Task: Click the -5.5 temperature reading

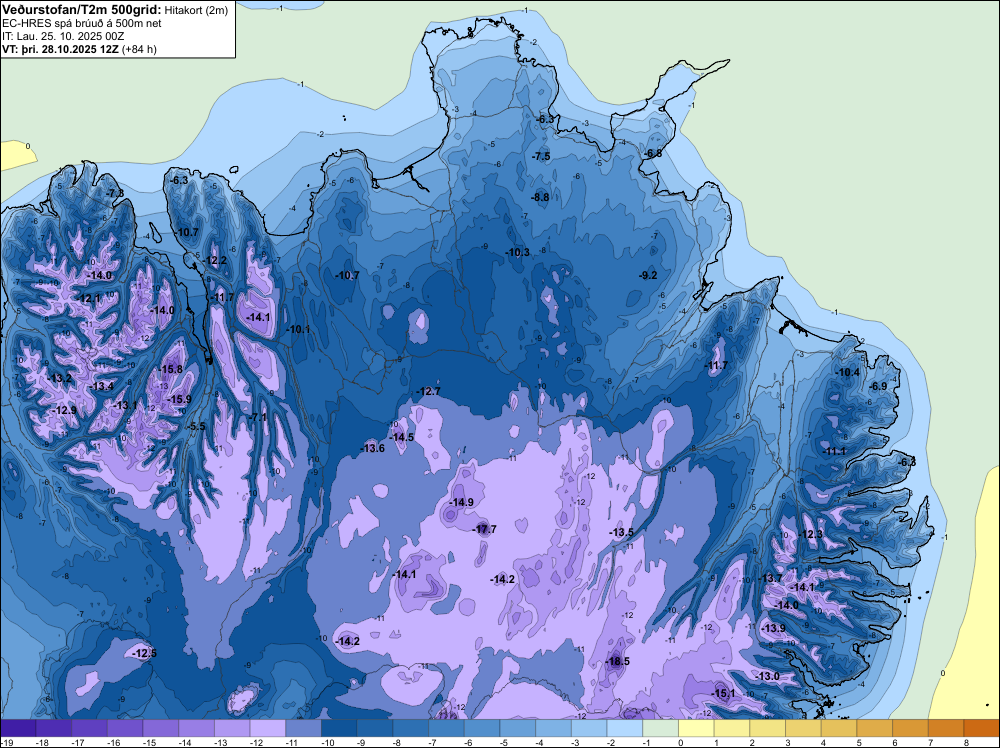Action: (x=197, y=427)
